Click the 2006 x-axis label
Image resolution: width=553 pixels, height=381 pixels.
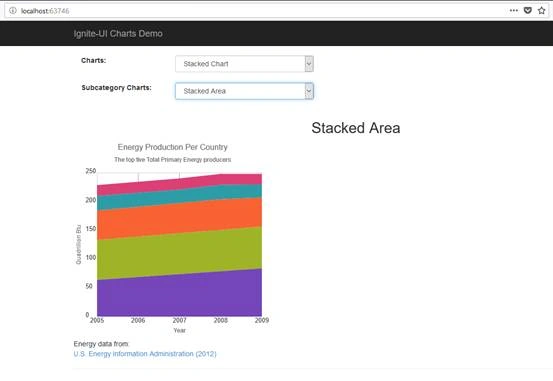138,320
